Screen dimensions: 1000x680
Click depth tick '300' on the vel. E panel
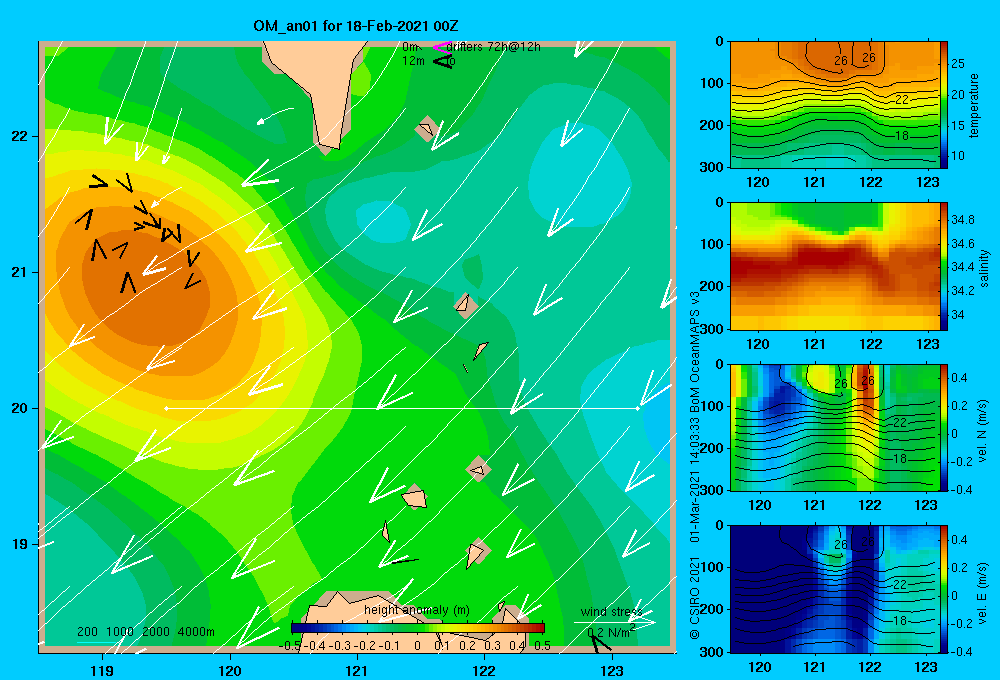click(713, 651)
